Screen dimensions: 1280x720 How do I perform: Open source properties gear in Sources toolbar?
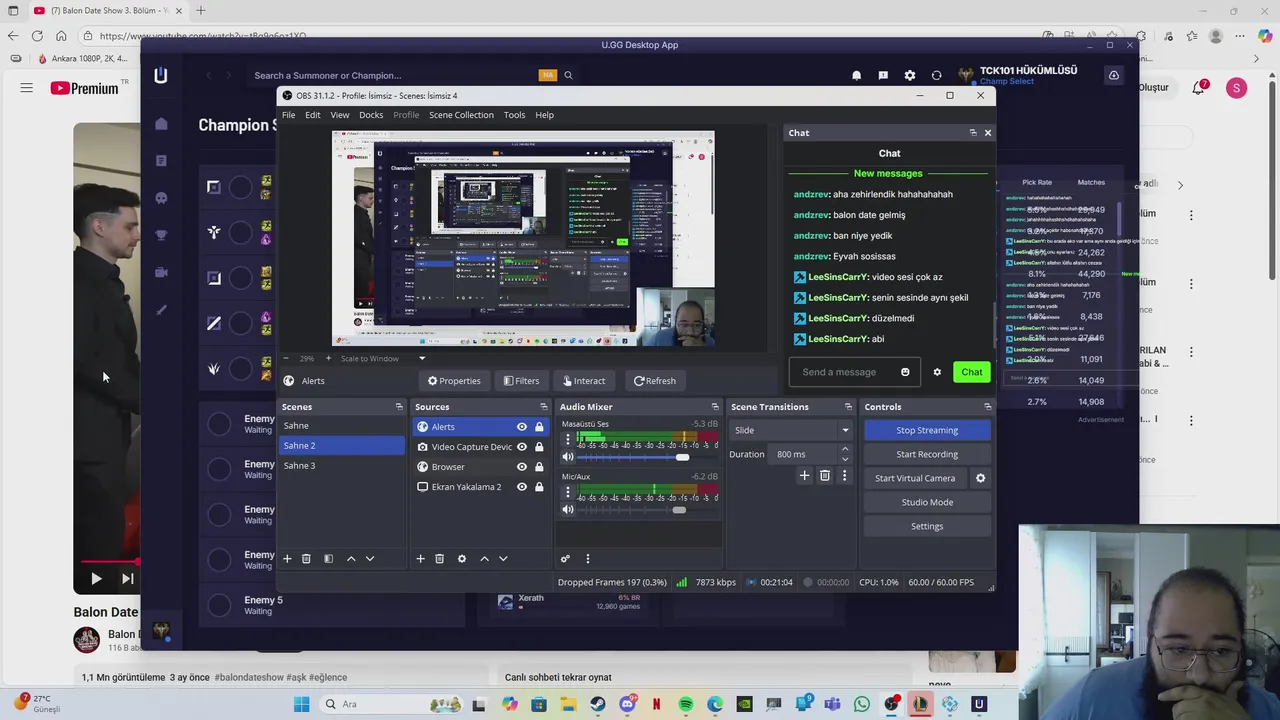click(x=462, y=559)
